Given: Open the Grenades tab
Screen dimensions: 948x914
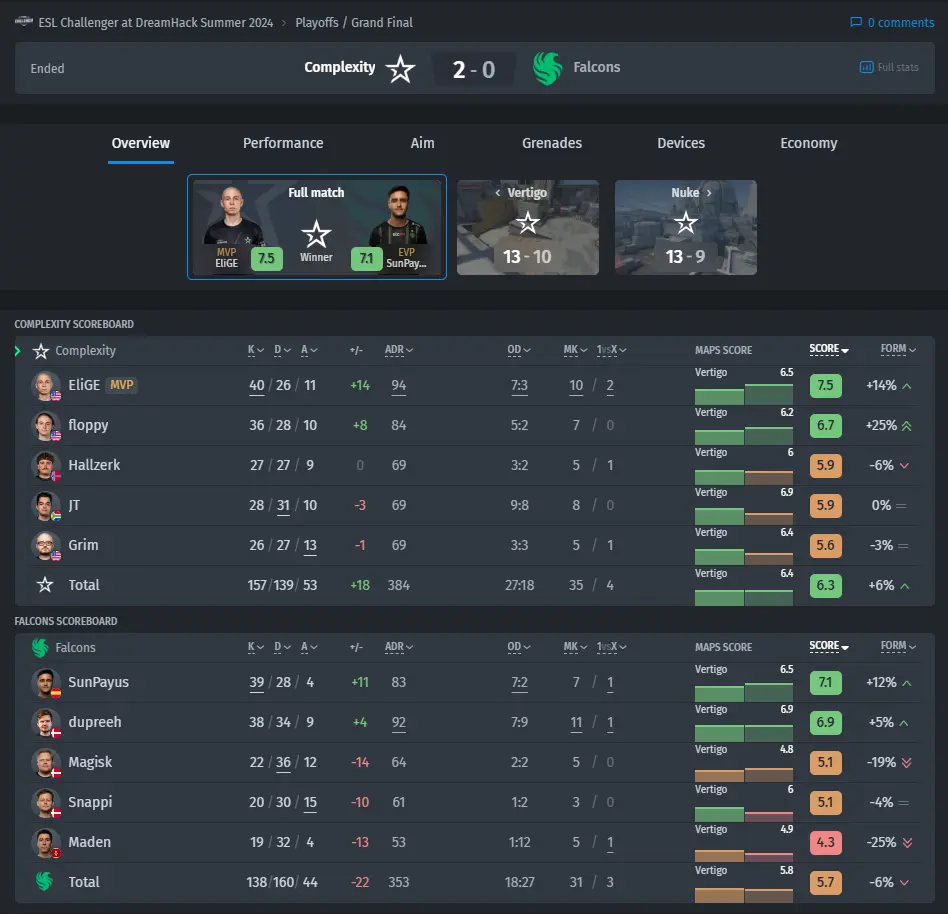Looking at the screenshot, I should (552, 143).
